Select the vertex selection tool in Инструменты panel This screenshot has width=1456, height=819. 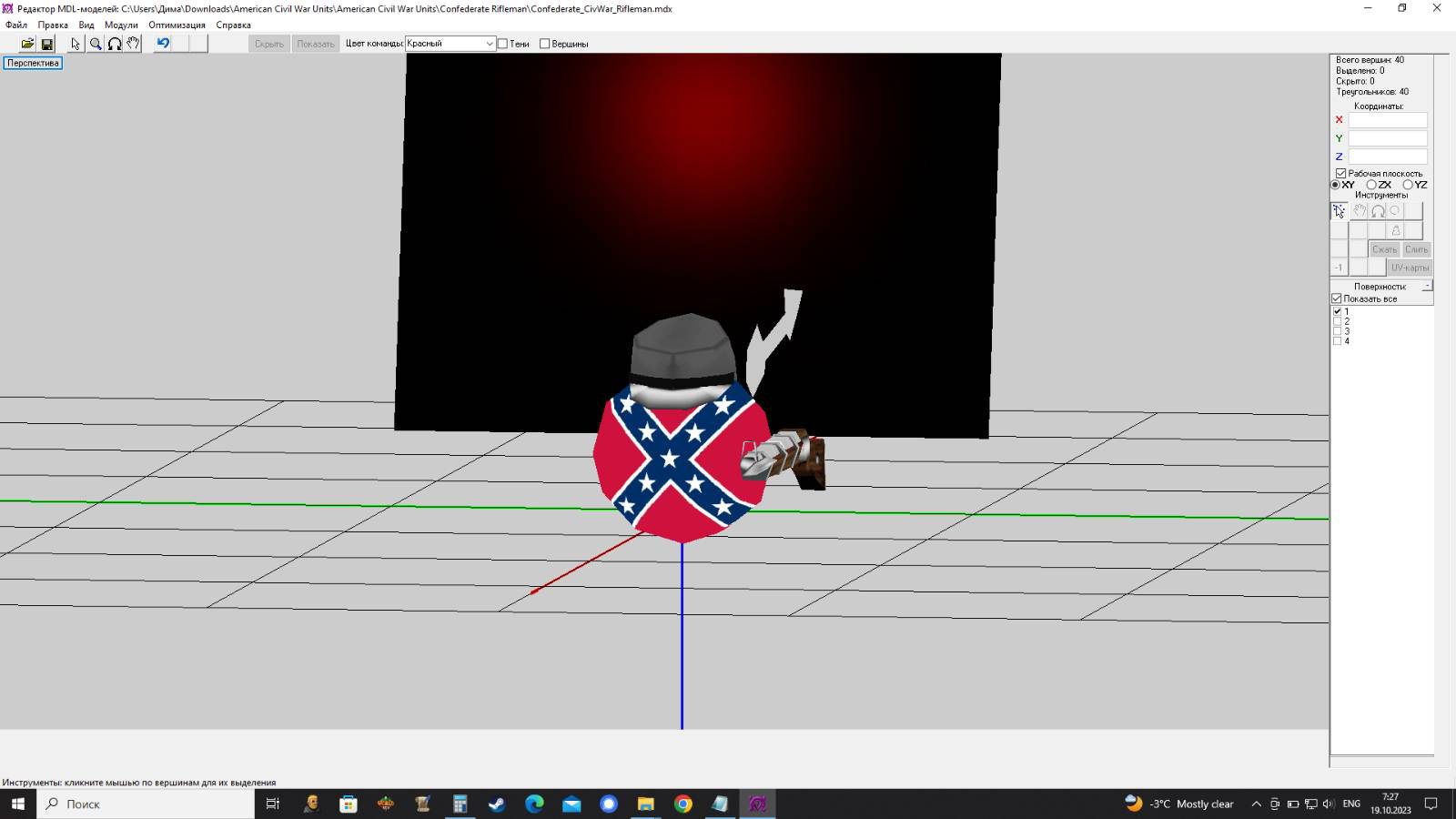point(1340,211)
